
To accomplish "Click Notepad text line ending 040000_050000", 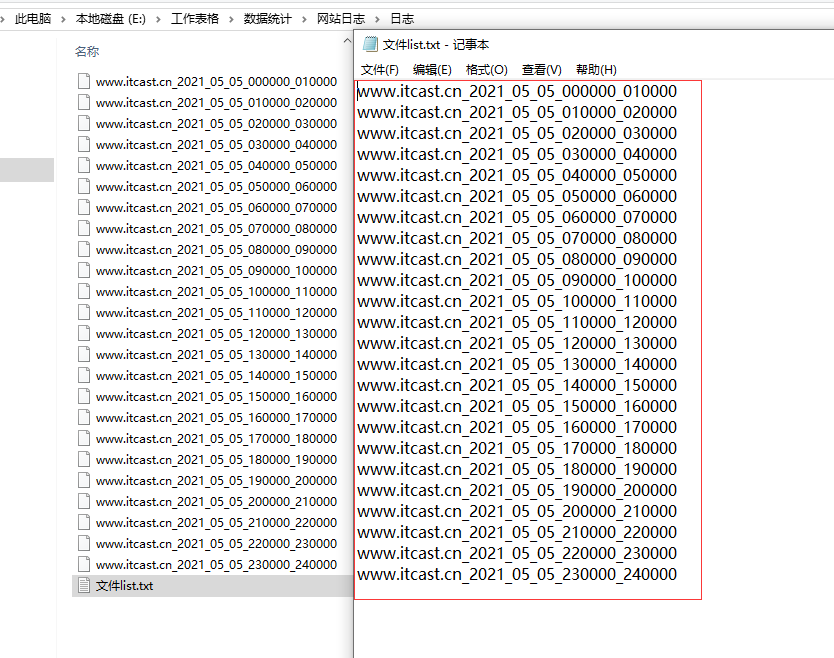I will [x=517, y=176].
